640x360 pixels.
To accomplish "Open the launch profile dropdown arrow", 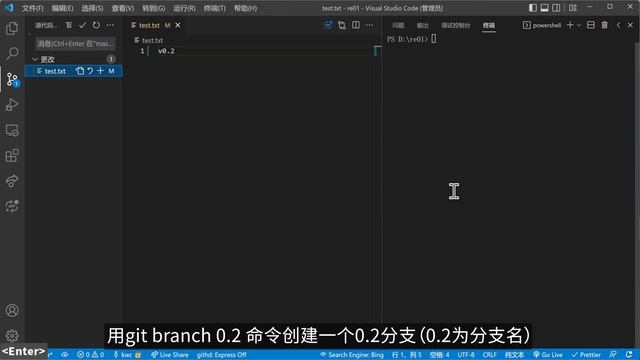I will pyautogui.click(x=579, y=25).
